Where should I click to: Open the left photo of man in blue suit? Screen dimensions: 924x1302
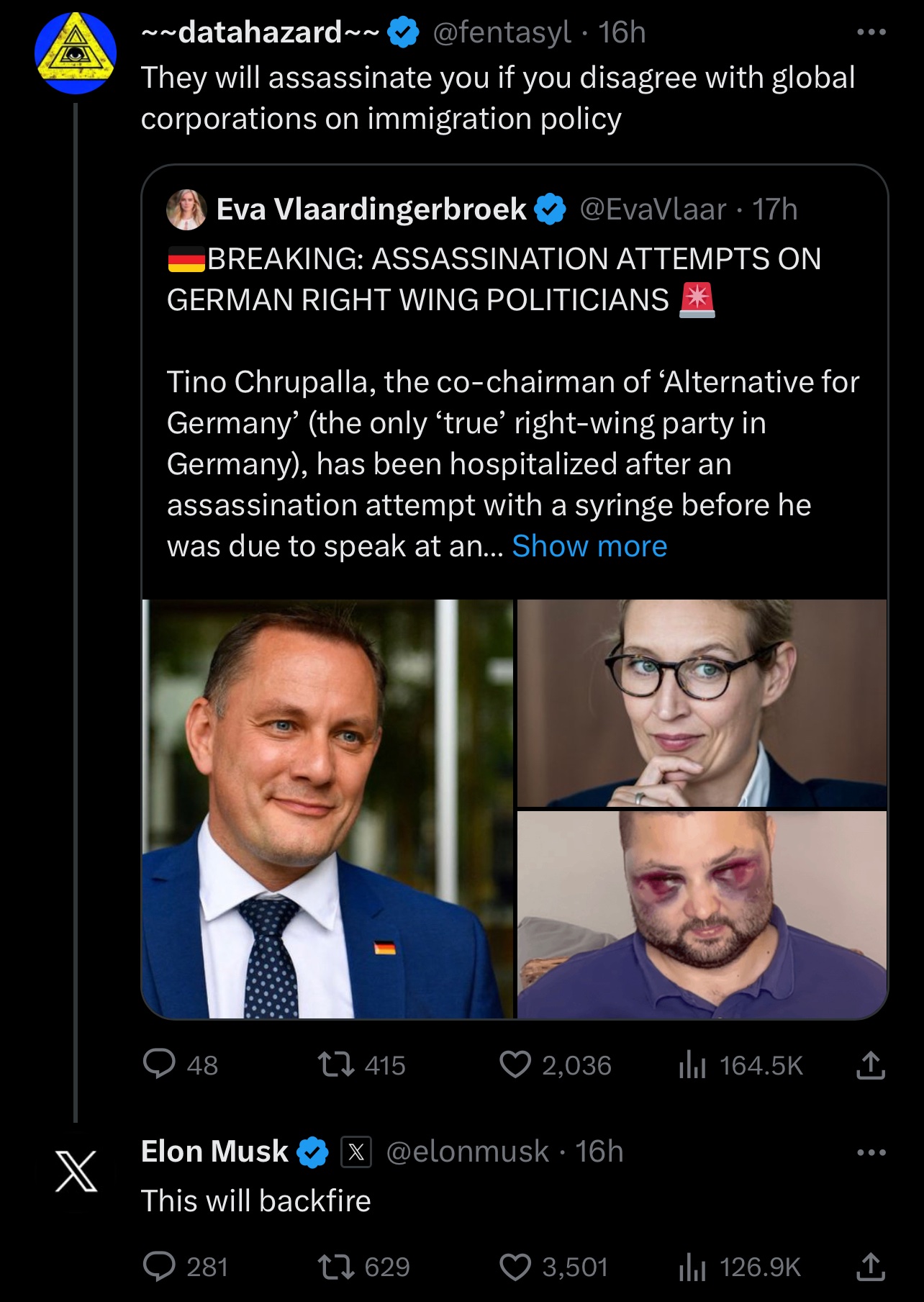pyautogui.click(x=328, y=808)
